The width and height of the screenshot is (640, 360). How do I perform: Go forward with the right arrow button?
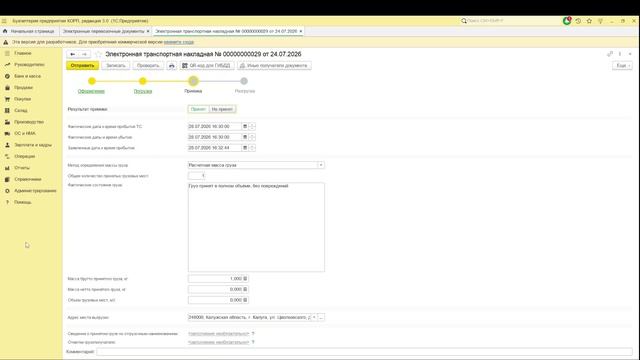click(x=84, y=54)
